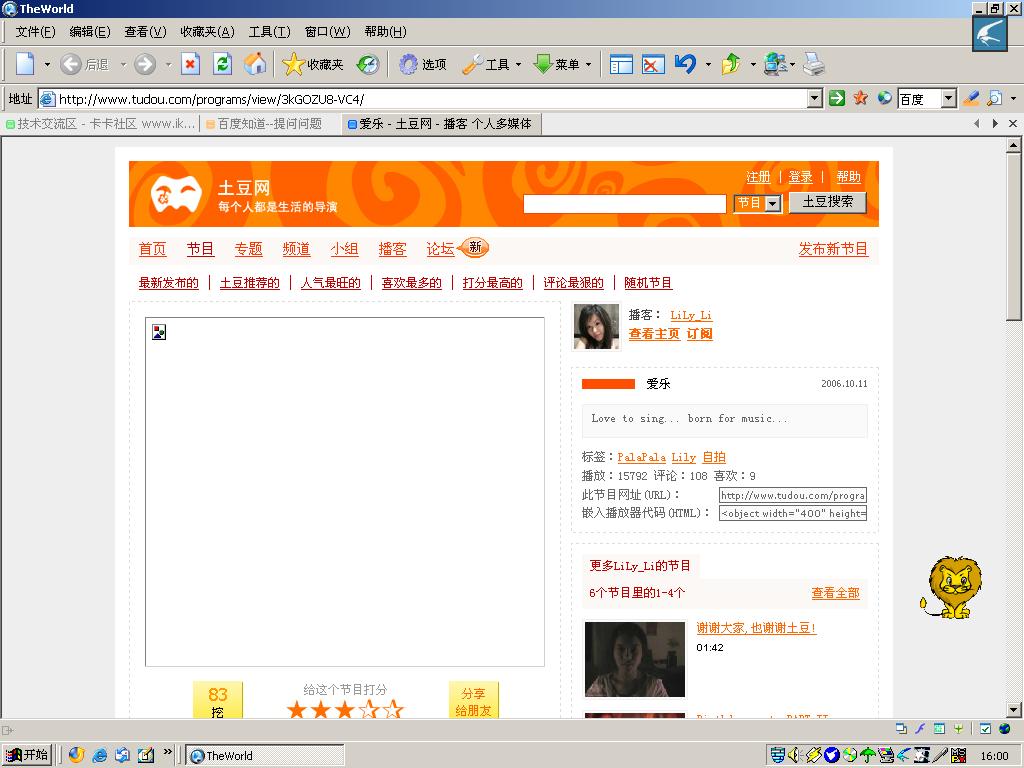Viewport: 1024px width, 768px height.
Task: Open the 查看(V) menu
Action: [145, 31]
